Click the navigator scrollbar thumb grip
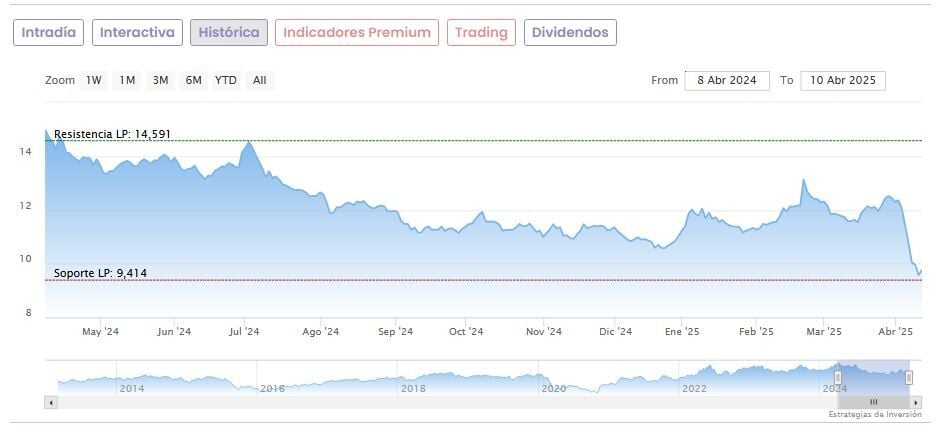 [x=873, y=402]
